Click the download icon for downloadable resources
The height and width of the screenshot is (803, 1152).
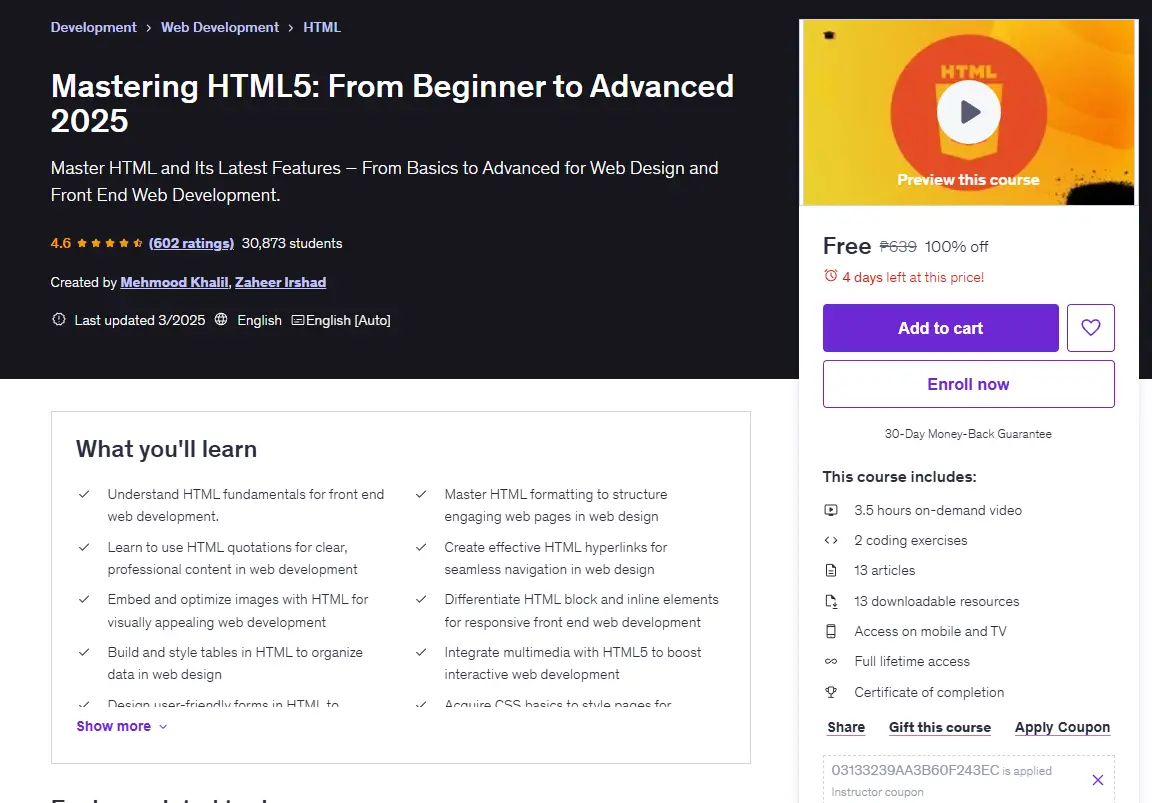[x=831, y=601]
